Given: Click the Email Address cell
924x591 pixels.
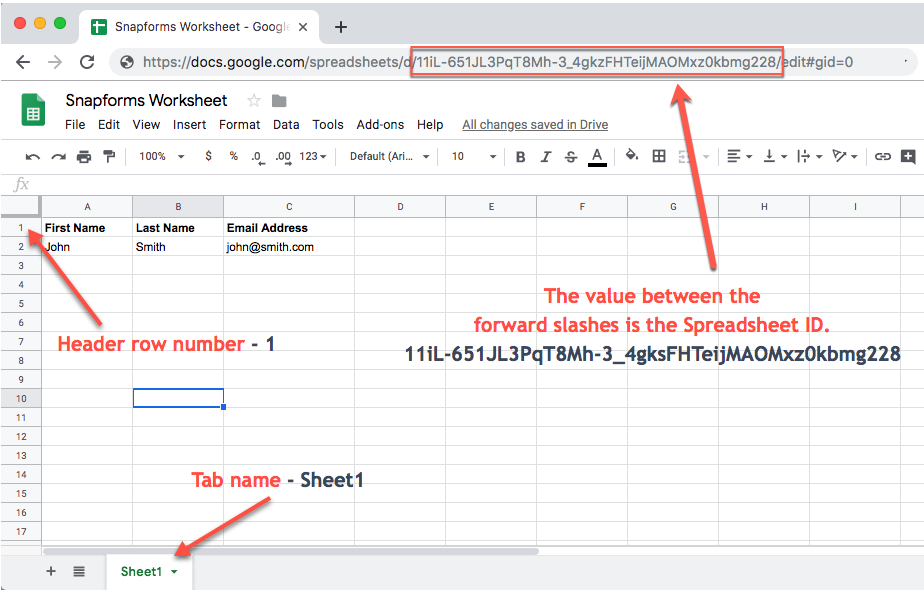Looking at the screenshot, I should click(289, 228).
